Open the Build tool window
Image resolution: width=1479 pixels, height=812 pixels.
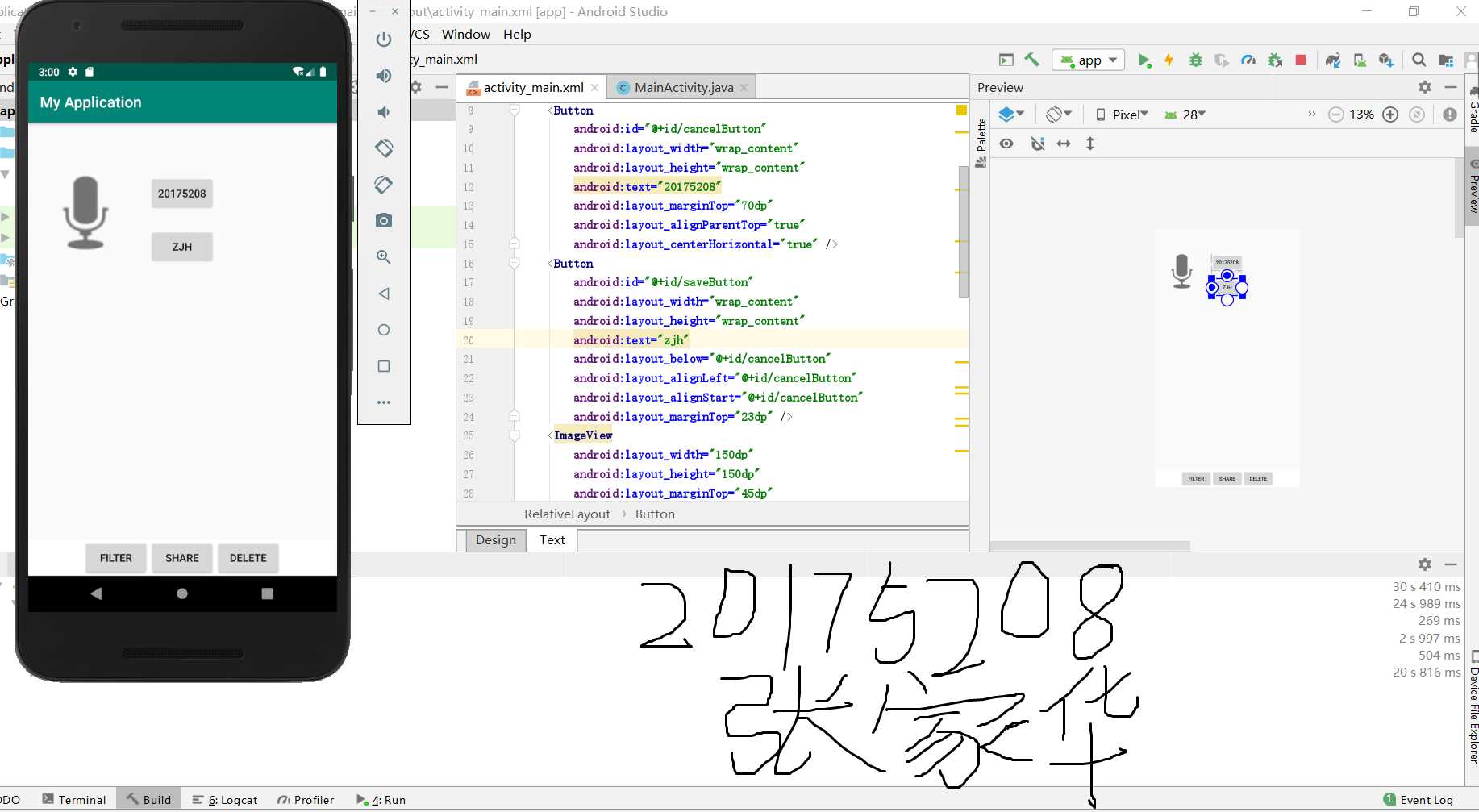coord(148,800)
